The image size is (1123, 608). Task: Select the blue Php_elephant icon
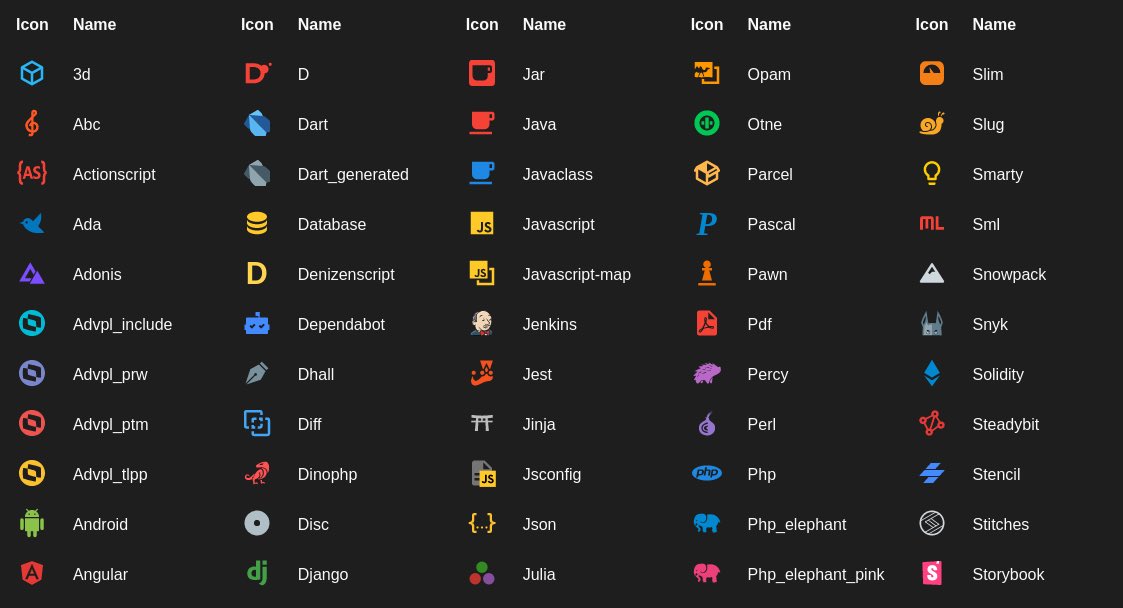pos(707,523)
